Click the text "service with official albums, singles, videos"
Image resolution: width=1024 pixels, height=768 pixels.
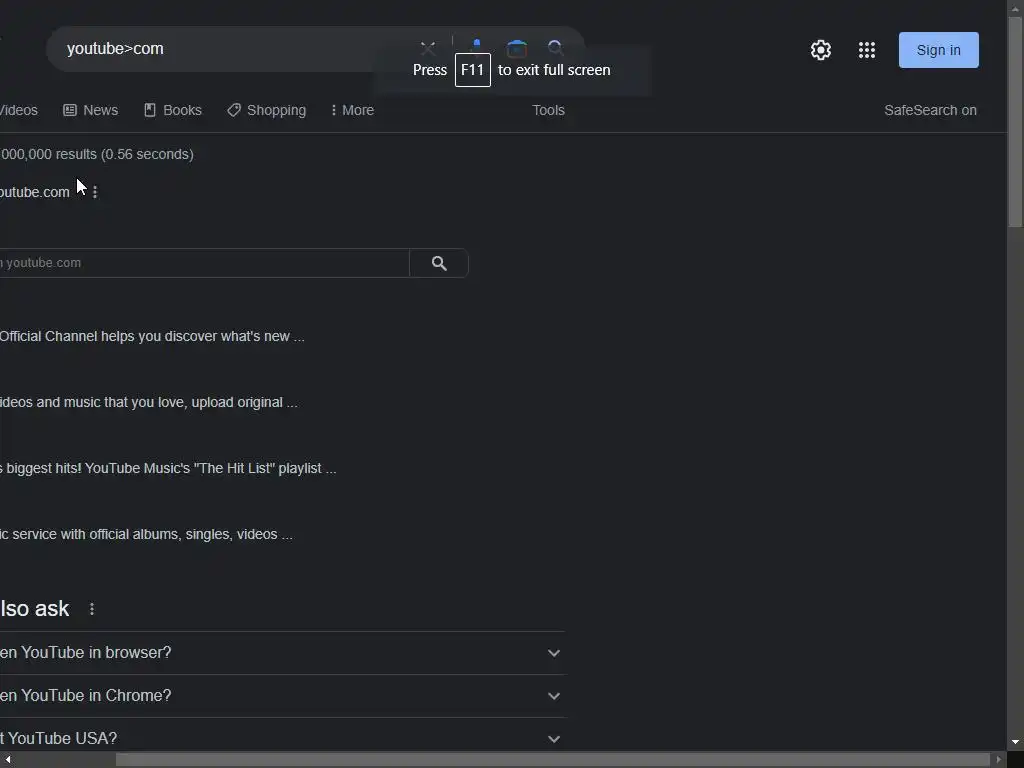(x=144, y=534)
